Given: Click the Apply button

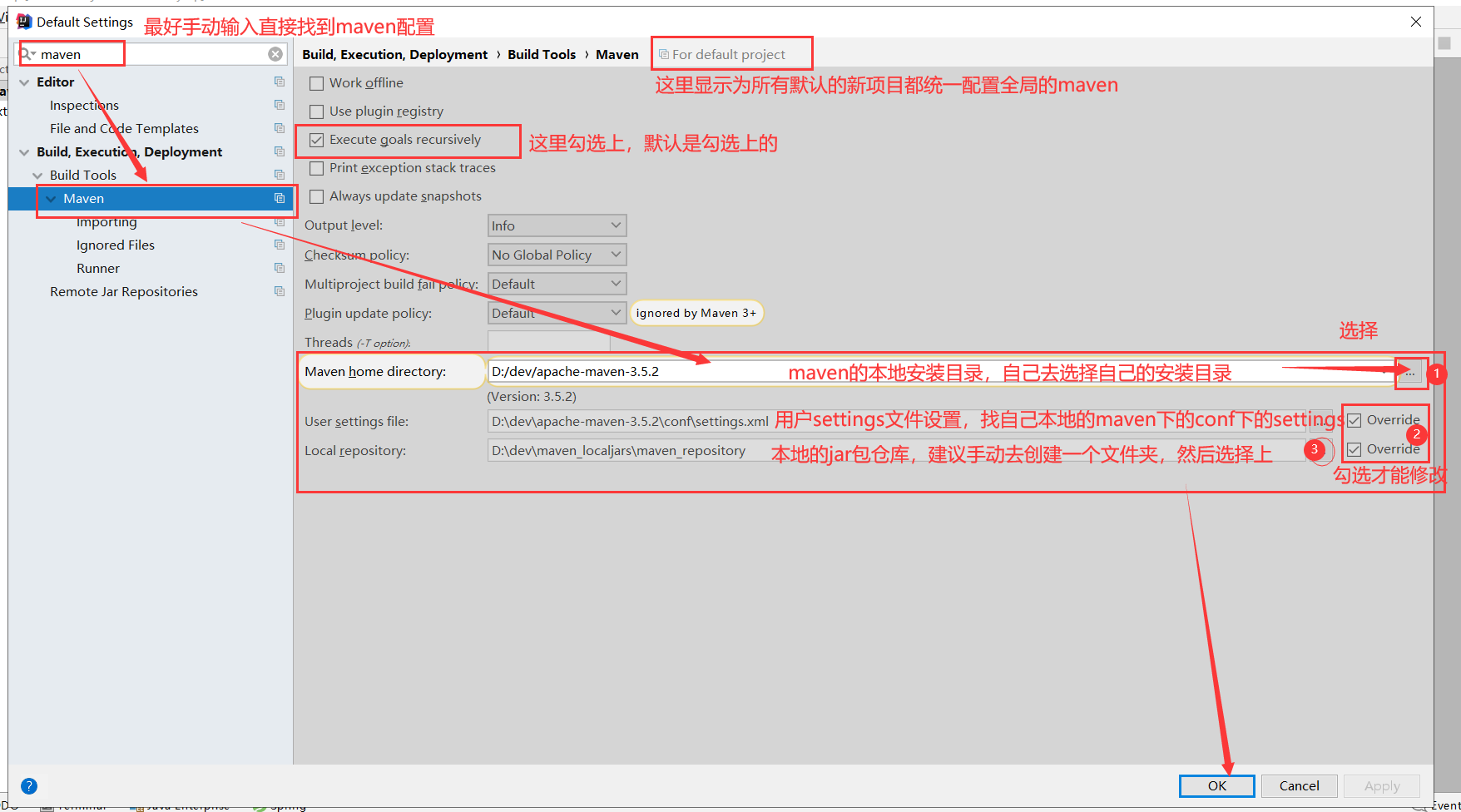Looking at the screenshot, I should click(1382, 785).
